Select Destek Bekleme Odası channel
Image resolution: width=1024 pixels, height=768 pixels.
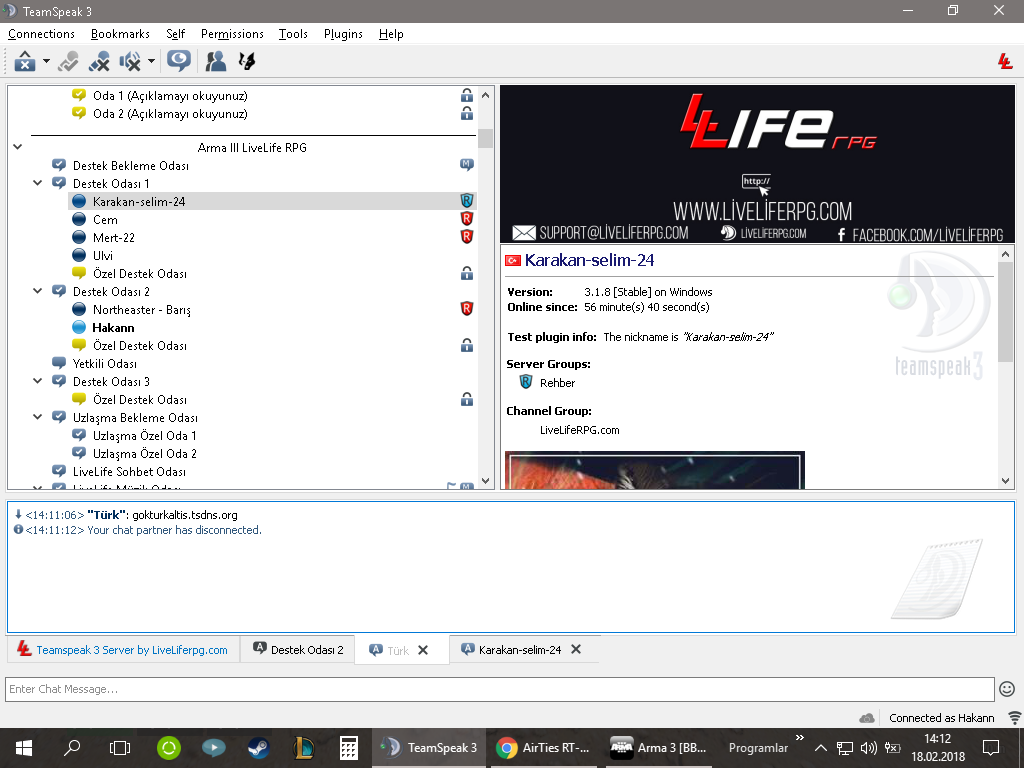[131, 165]
